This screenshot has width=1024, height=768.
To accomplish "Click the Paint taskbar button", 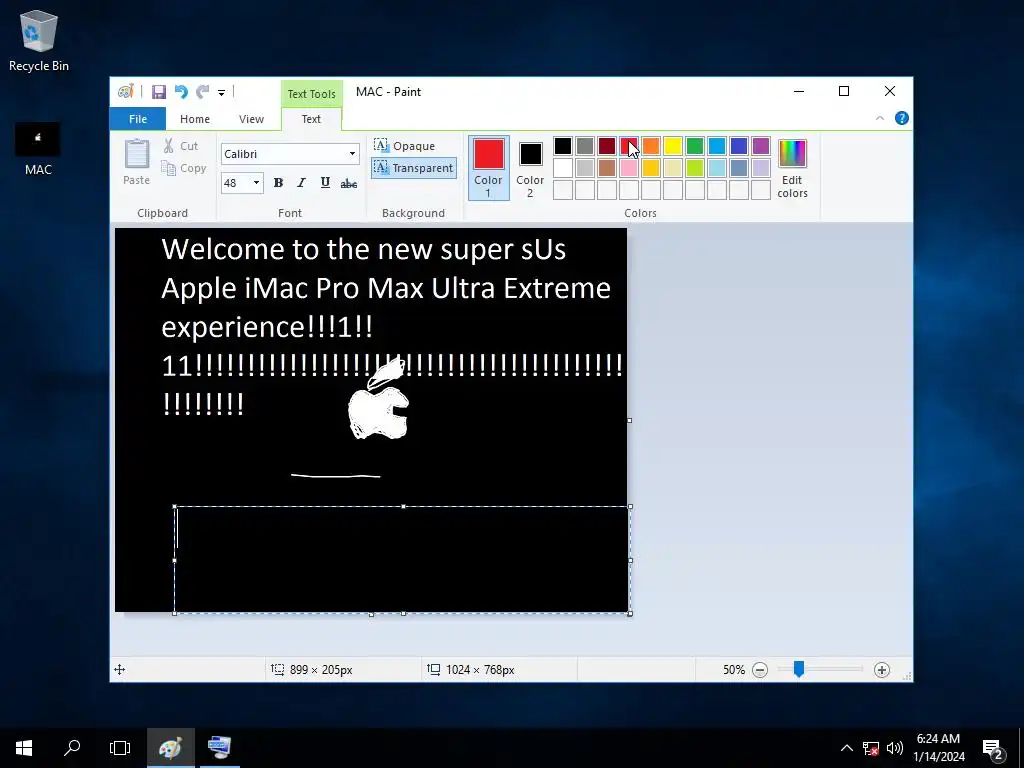I will coord(170,748).
